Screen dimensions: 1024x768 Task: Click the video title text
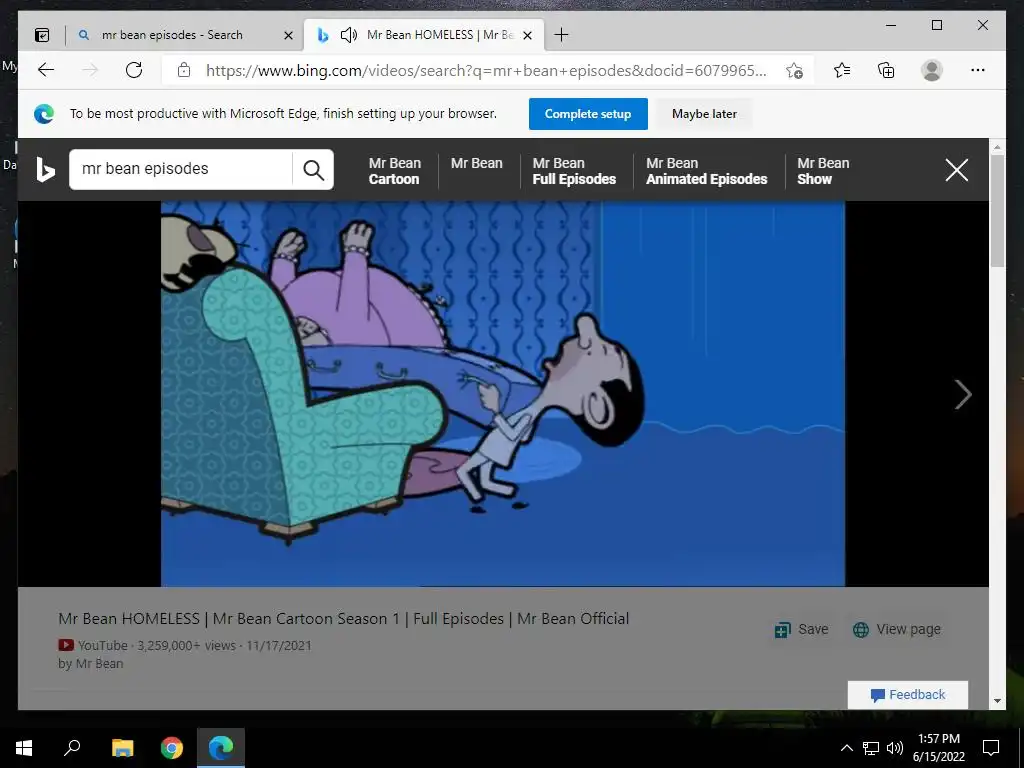(x=344, y=618)
